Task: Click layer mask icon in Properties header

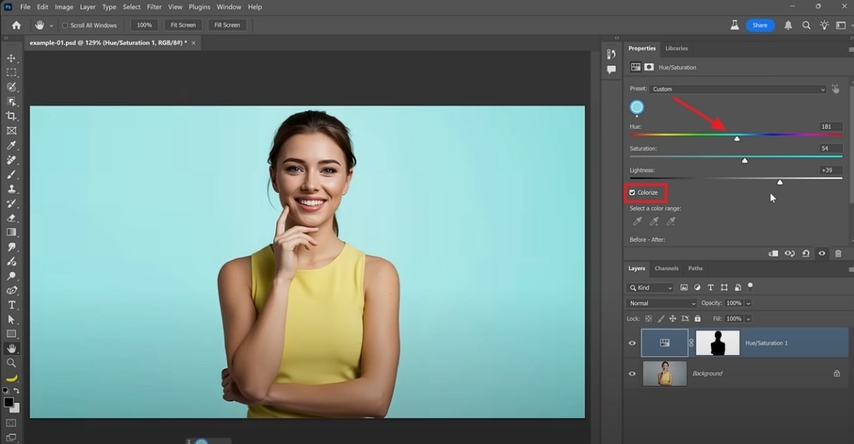Action: 649,67
